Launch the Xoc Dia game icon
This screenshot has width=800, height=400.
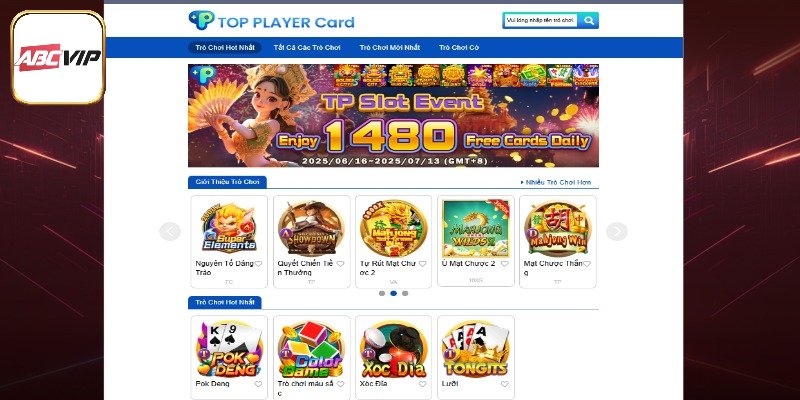[393, 348]
